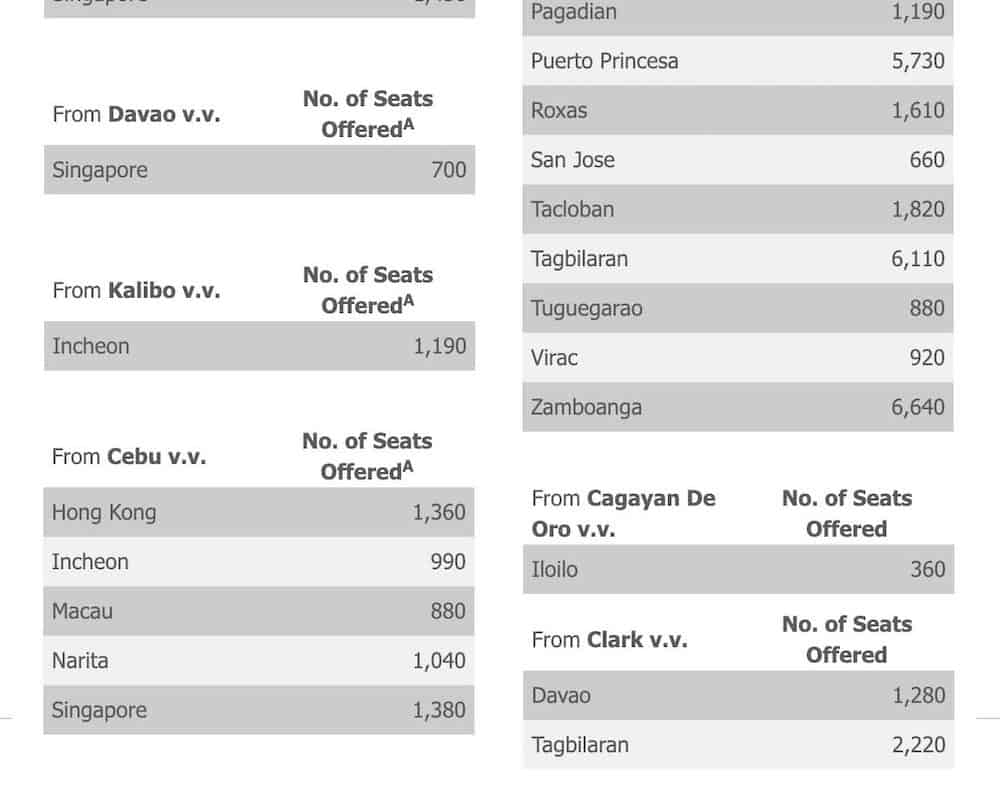The width and height of the screenshot is (1000, 800).
Task: Select Iloilo row under Cagayan De Oro
Action: (737, 569)
